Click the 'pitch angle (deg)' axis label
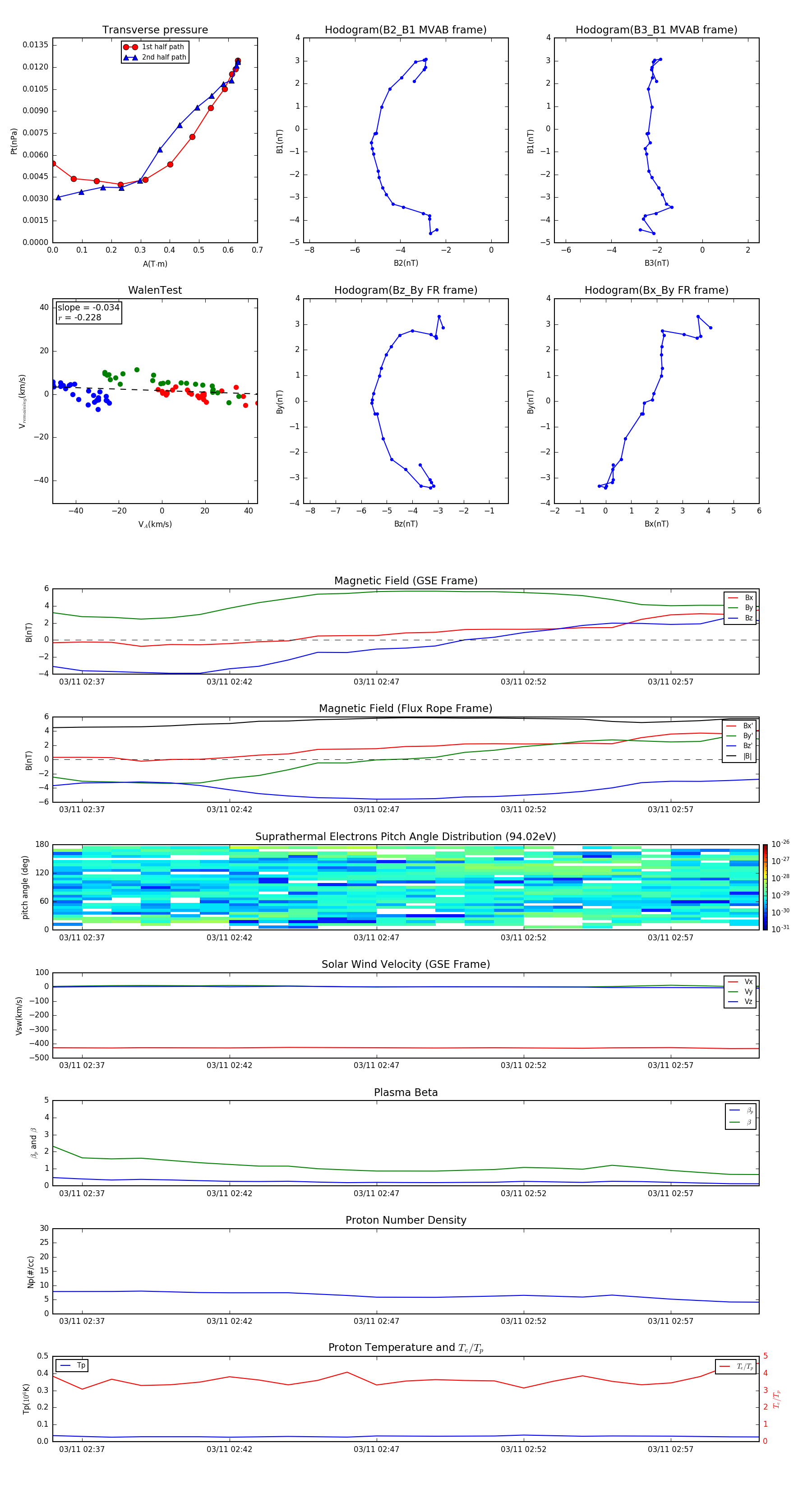This screenshot has height=1489, width=812. [x=25, y=887]
